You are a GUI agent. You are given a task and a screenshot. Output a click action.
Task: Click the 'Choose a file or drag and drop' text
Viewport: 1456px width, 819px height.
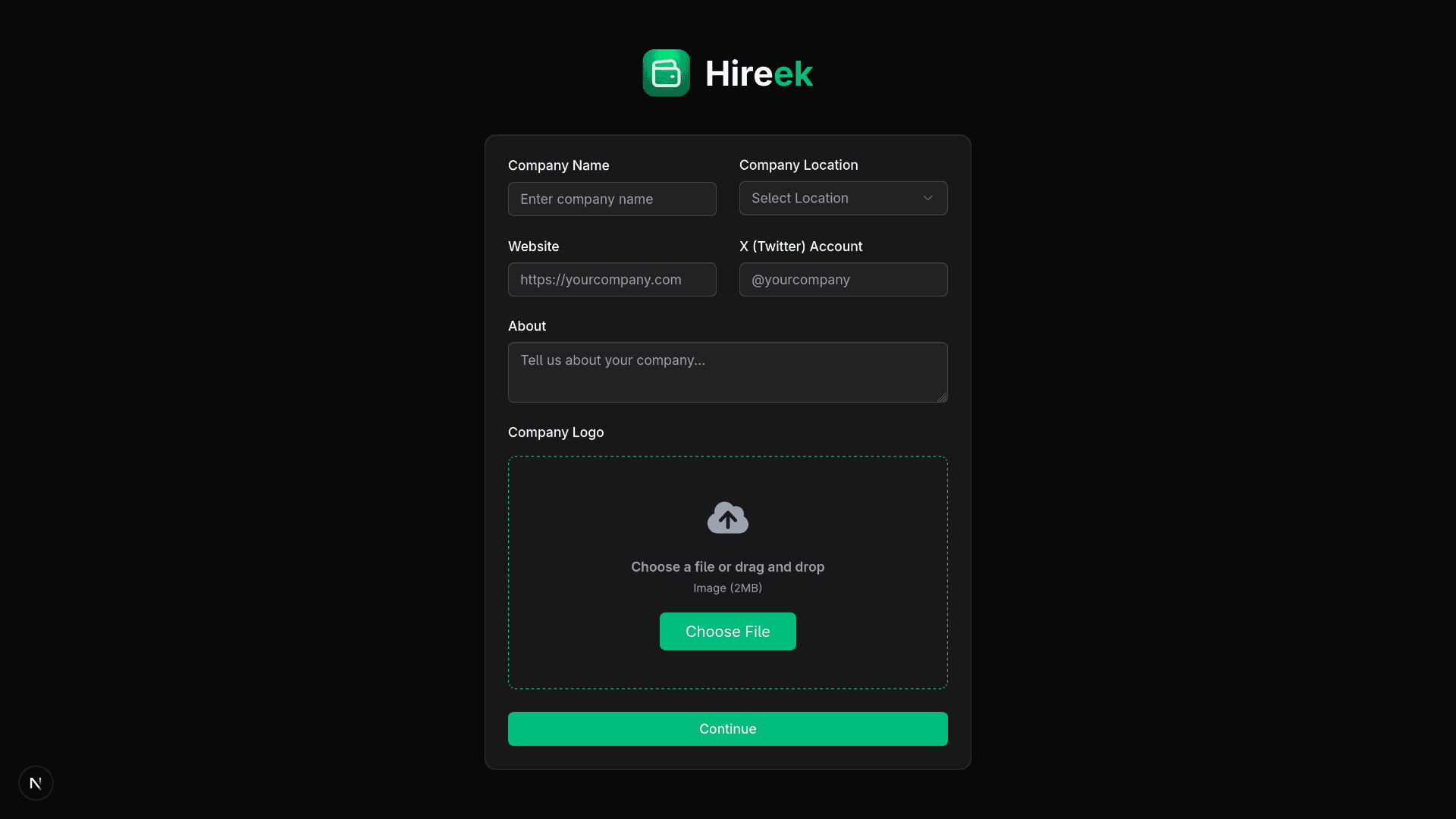pos(727,566)
